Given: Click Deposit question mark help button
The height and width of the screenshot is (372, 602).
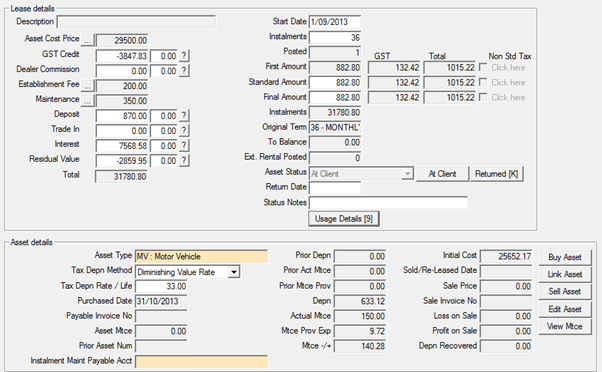Looking at the screenshot, I should point(184,116).
